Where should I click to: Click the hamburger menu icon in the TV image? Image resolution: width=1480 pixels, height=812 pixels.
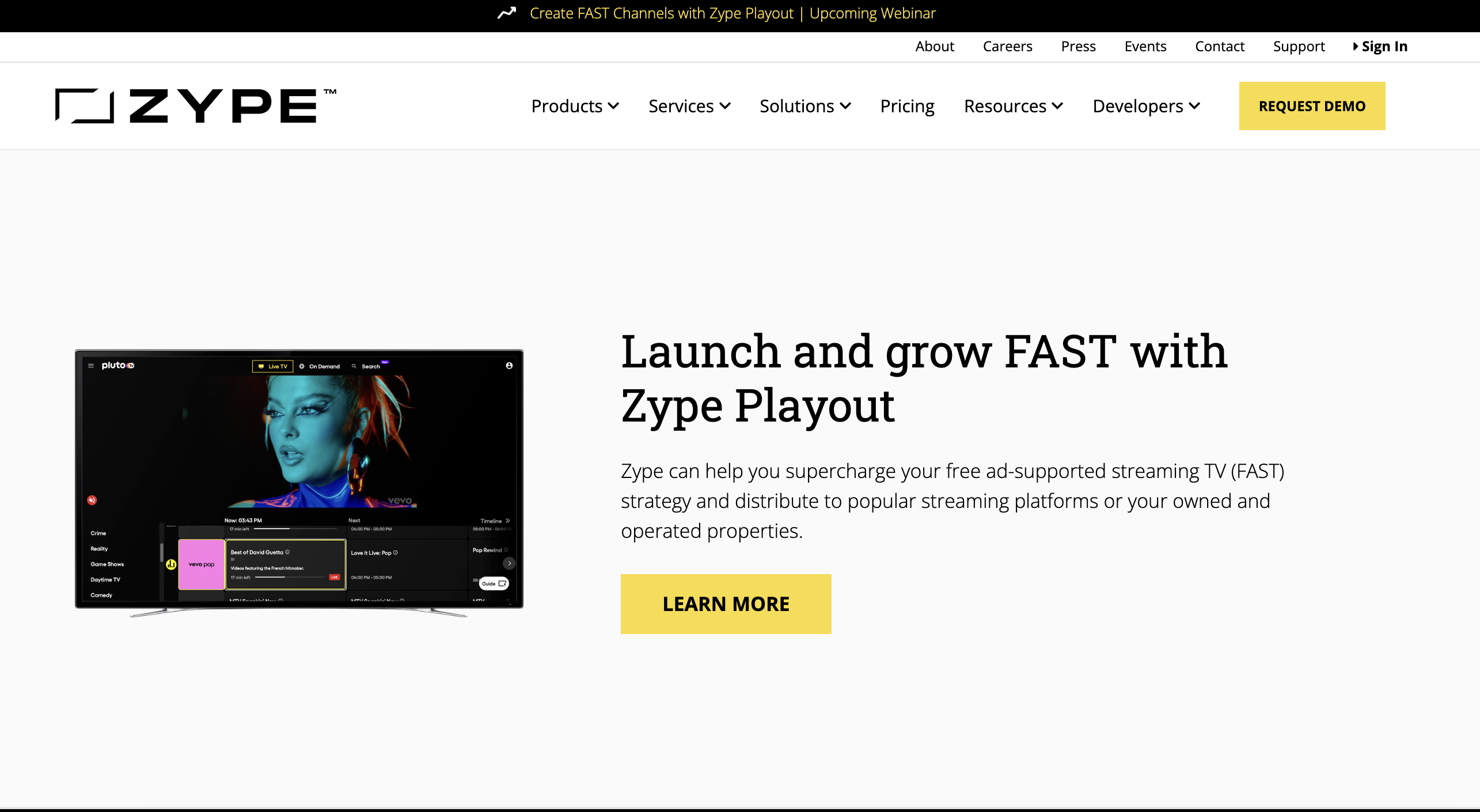90,366
